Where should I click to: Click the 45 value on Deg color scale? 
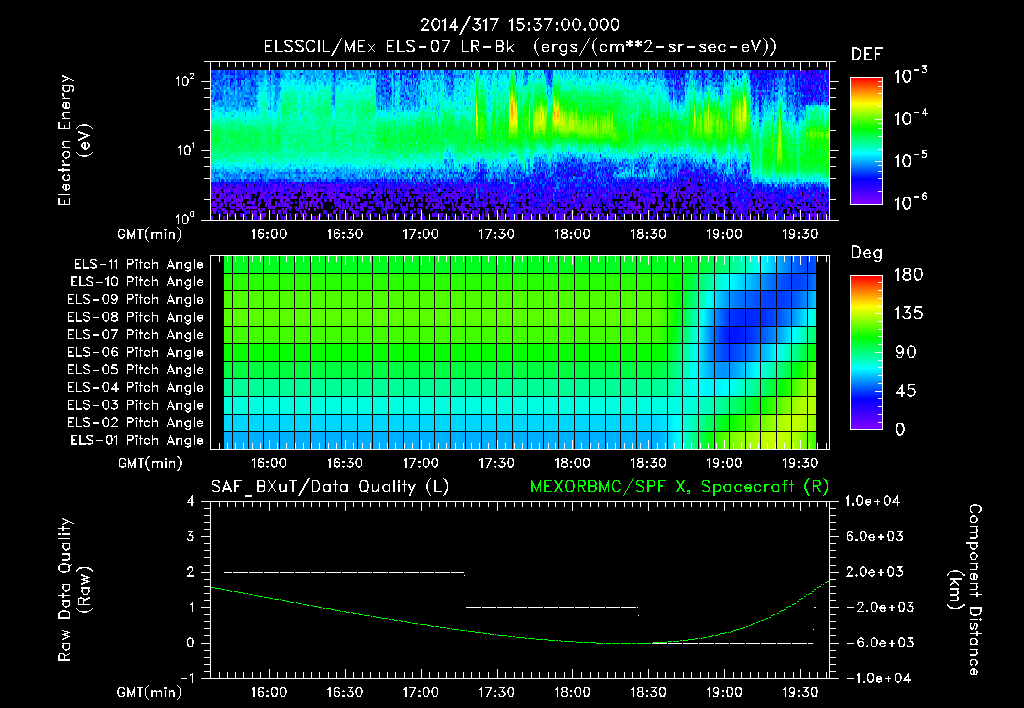coord(908,391)
